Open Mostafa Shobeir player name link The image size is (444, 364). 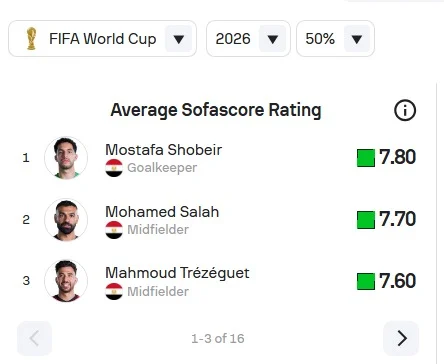click(163, 150)
